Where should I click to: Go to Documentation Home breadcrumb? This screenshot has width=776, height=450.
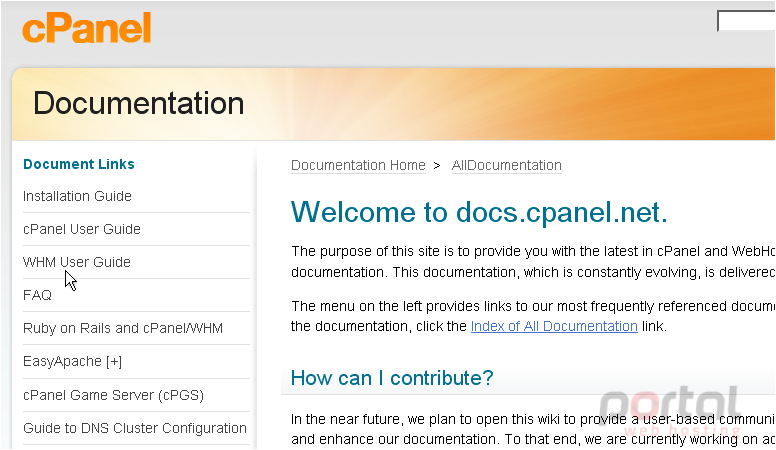pos(358,165)
